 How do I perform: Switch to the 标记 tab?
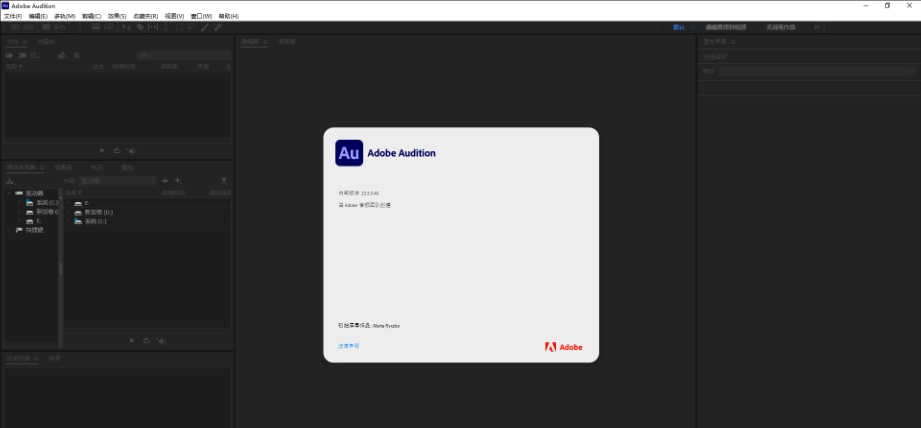coord(96,167)
